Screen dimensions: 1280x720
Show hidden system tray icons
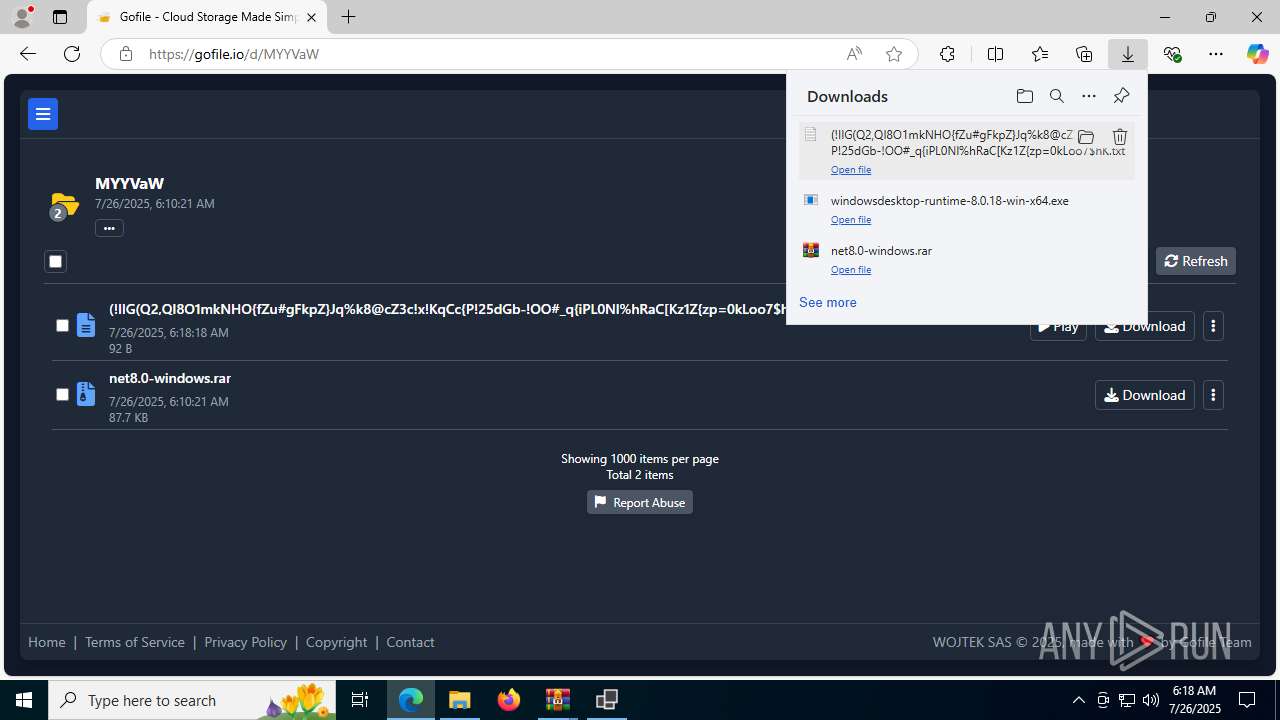1078,700
